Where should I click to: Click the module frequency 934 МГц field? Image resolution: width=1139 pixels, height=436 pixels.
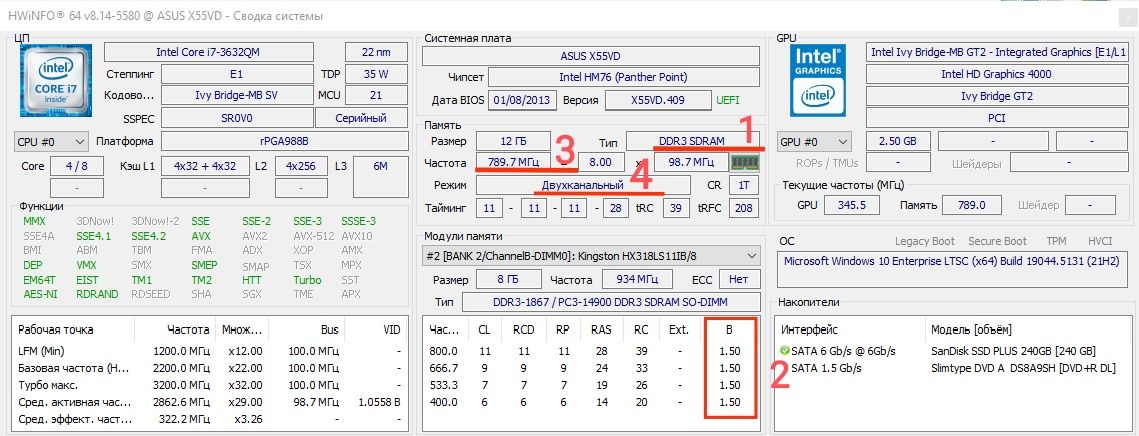coord(636,279)
